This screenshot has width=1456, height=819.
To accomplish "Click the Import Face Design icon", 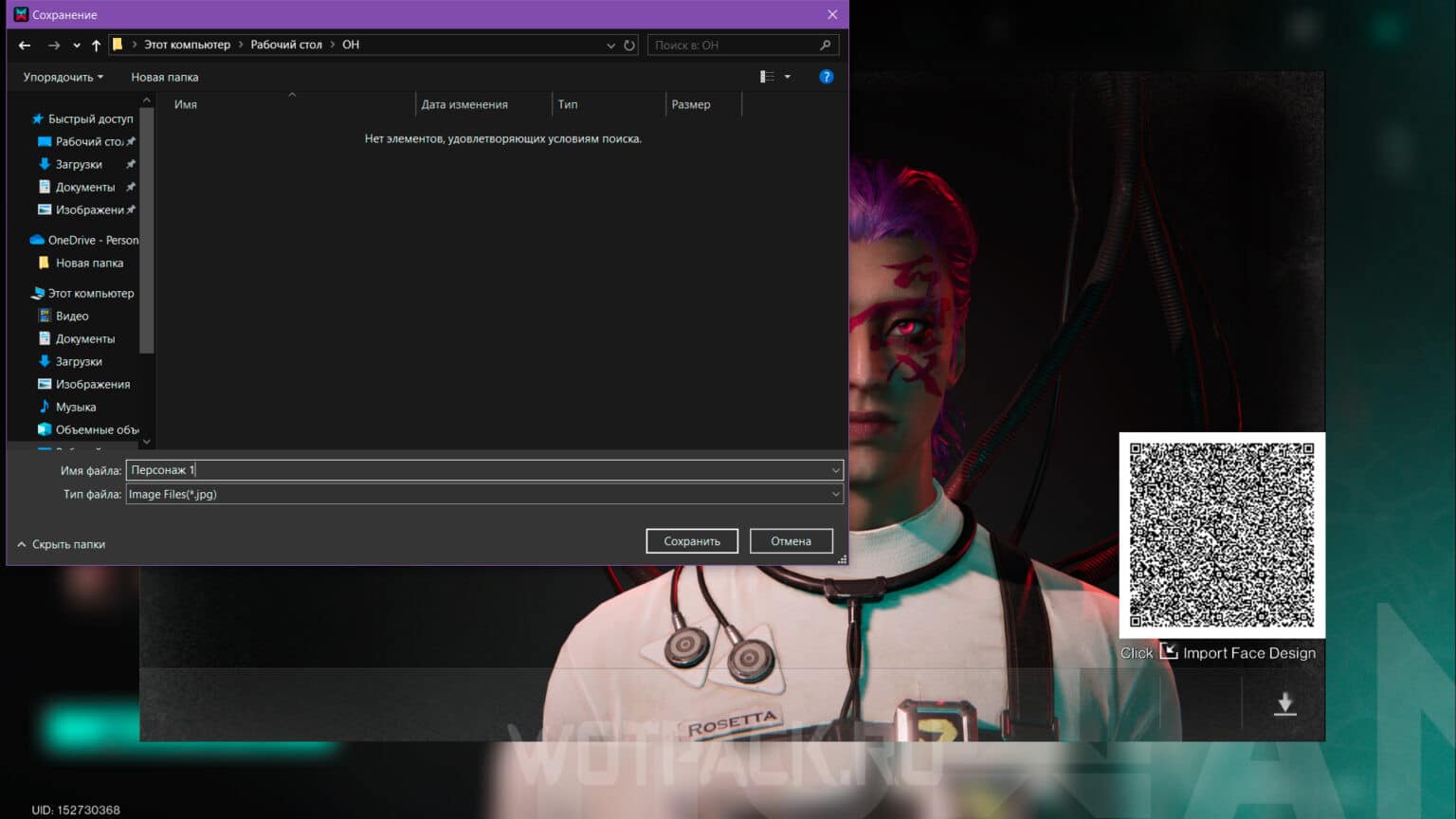I will tap(1169, 652).
